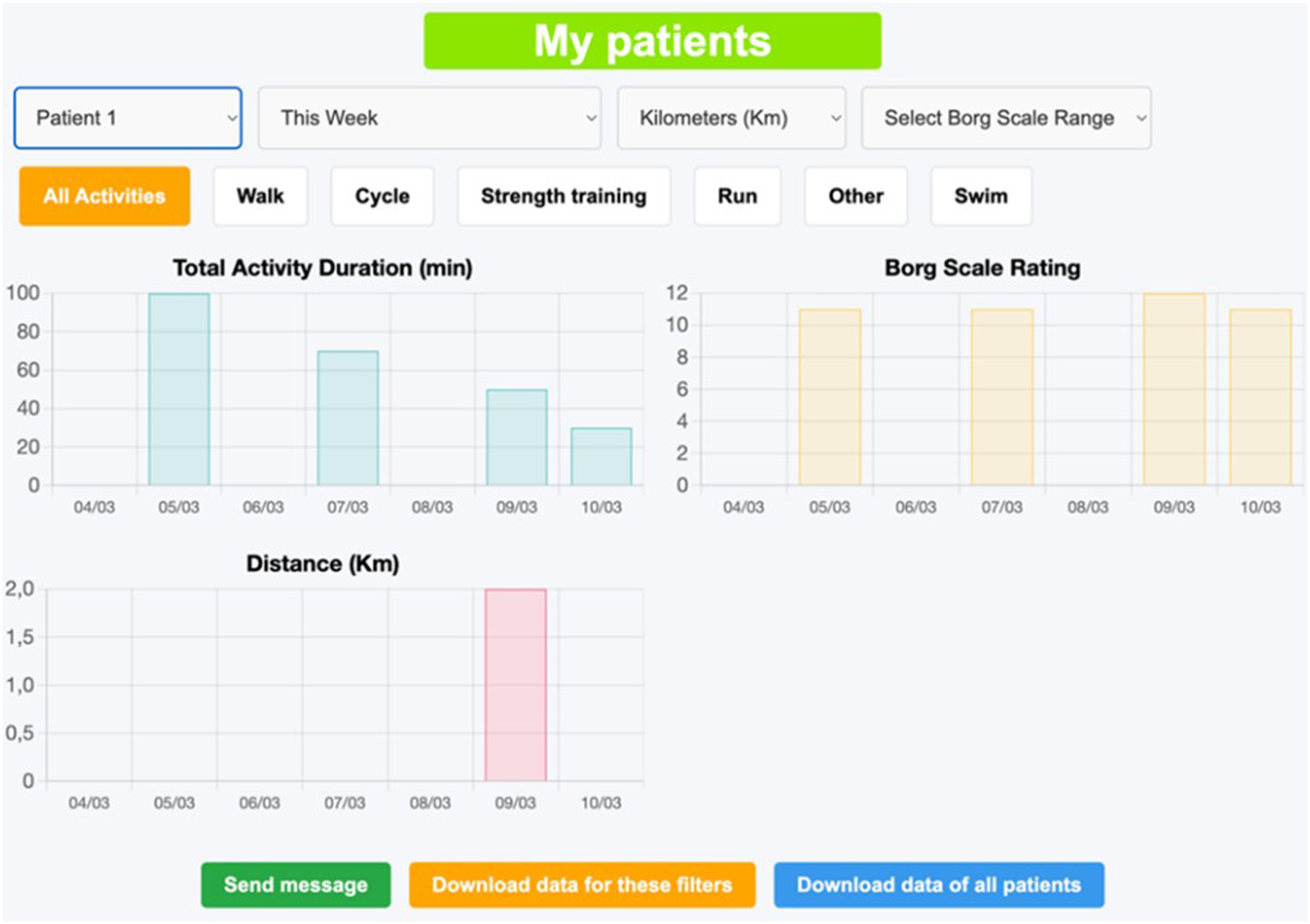Screen dimensions: 1310x924
Task: Select the Other activity filter
Action: point(855,196)
